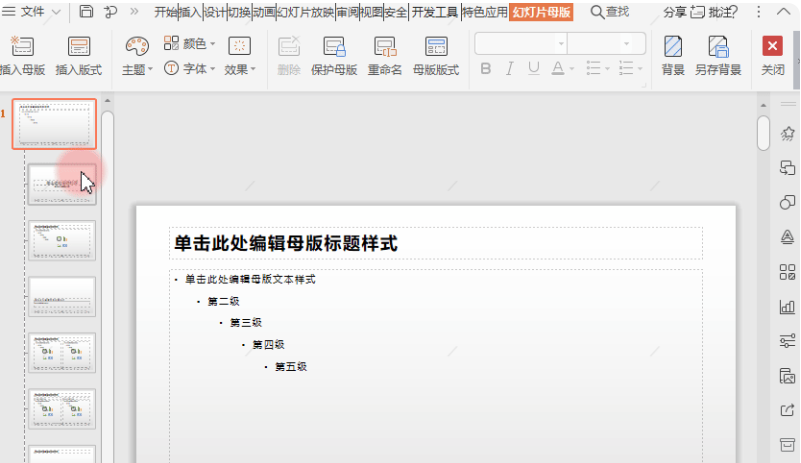Open the Fonts (字体) dropdown
This screenshot has width=801, height=463.
190,68
